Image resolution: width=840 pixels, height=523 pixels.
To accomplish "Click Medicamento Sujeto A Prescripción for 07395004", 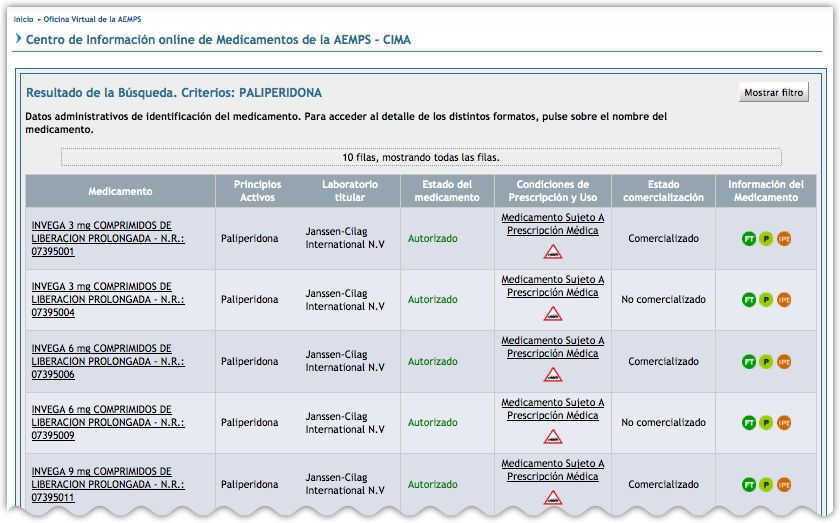I will tap(552, 286).
